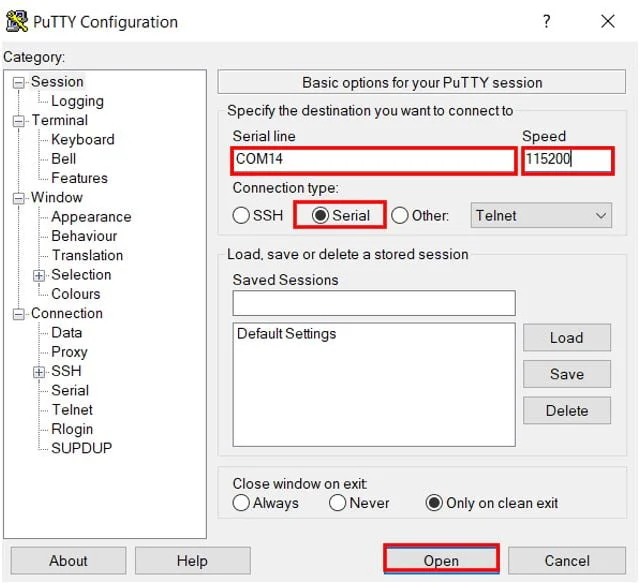Open the Data category
This screenshot has height=583, width=640.
click(67, 332)
